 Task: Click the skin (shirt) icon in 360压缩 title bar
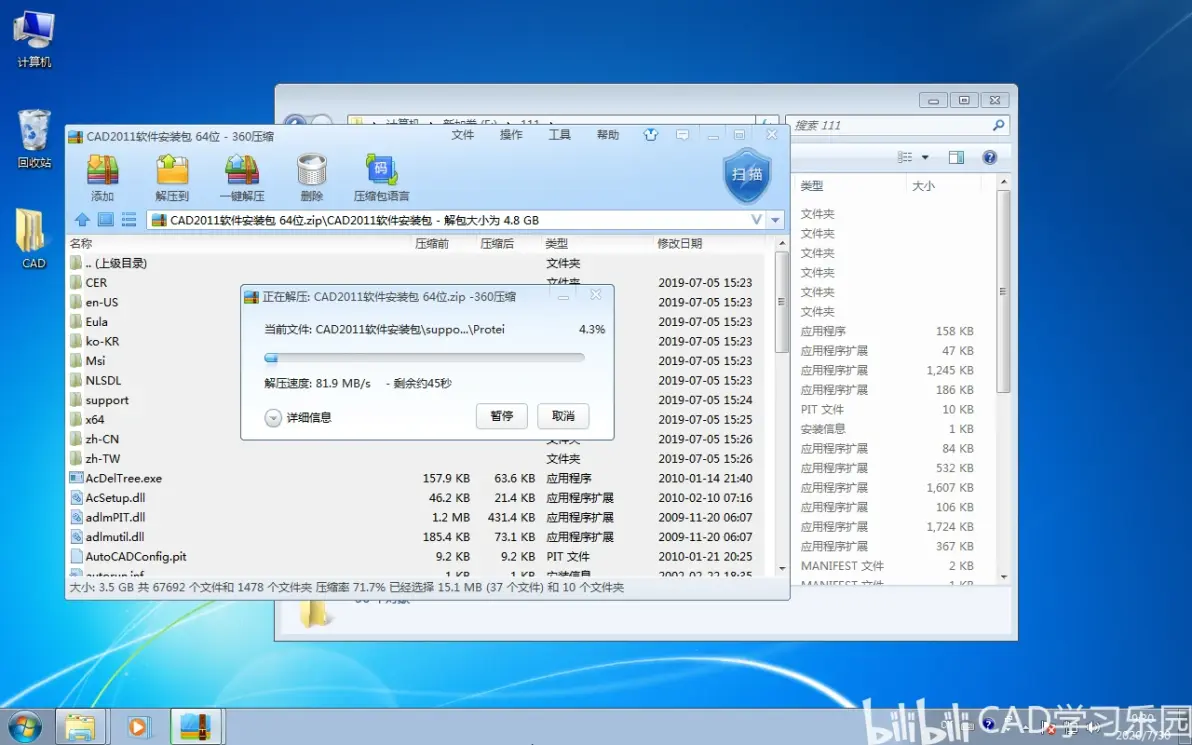[651, 135]
